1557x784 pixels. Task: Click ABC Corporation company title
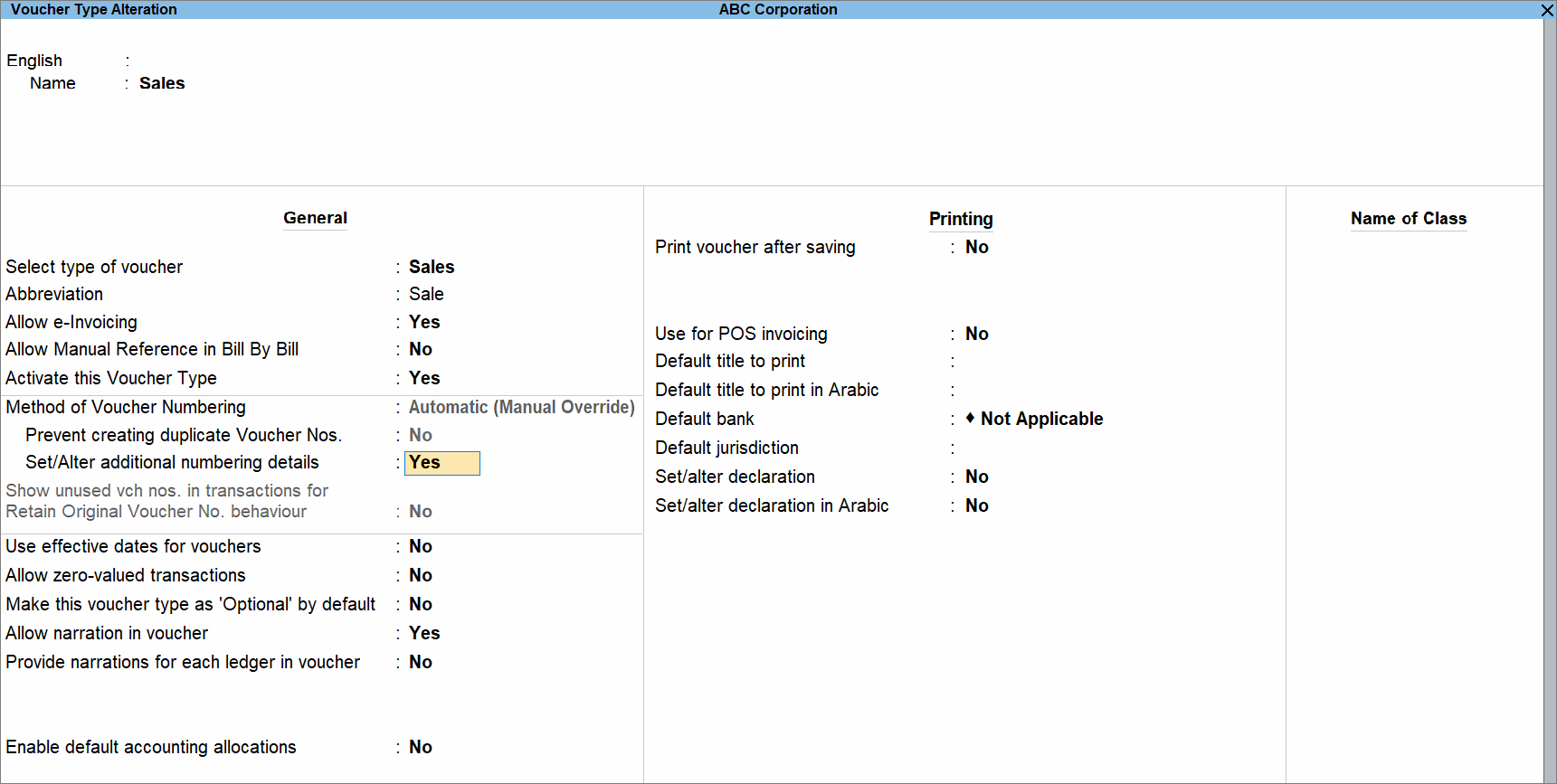(778, 9)
